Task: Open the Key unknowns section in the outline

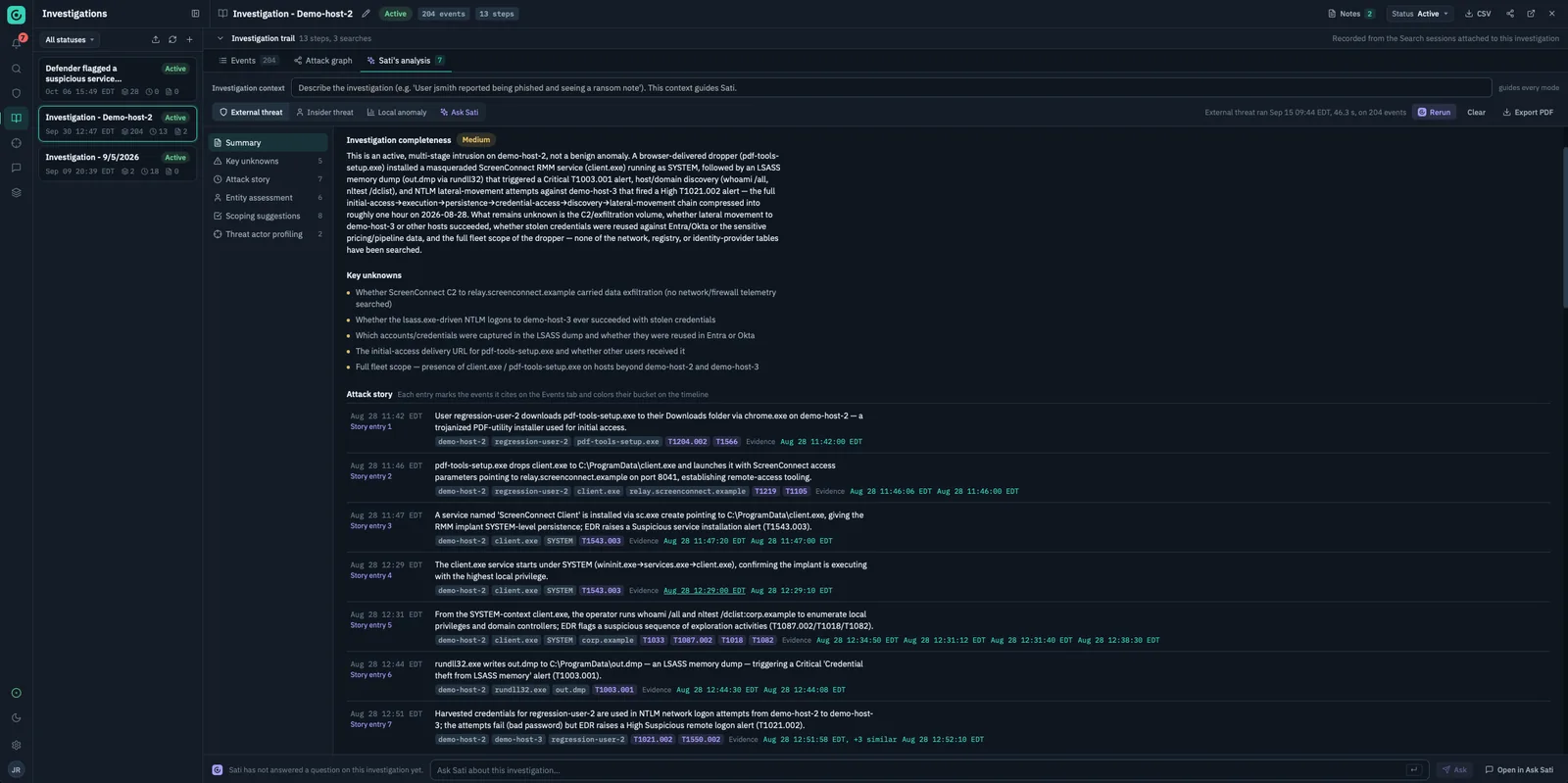Action: coord(269,162)
